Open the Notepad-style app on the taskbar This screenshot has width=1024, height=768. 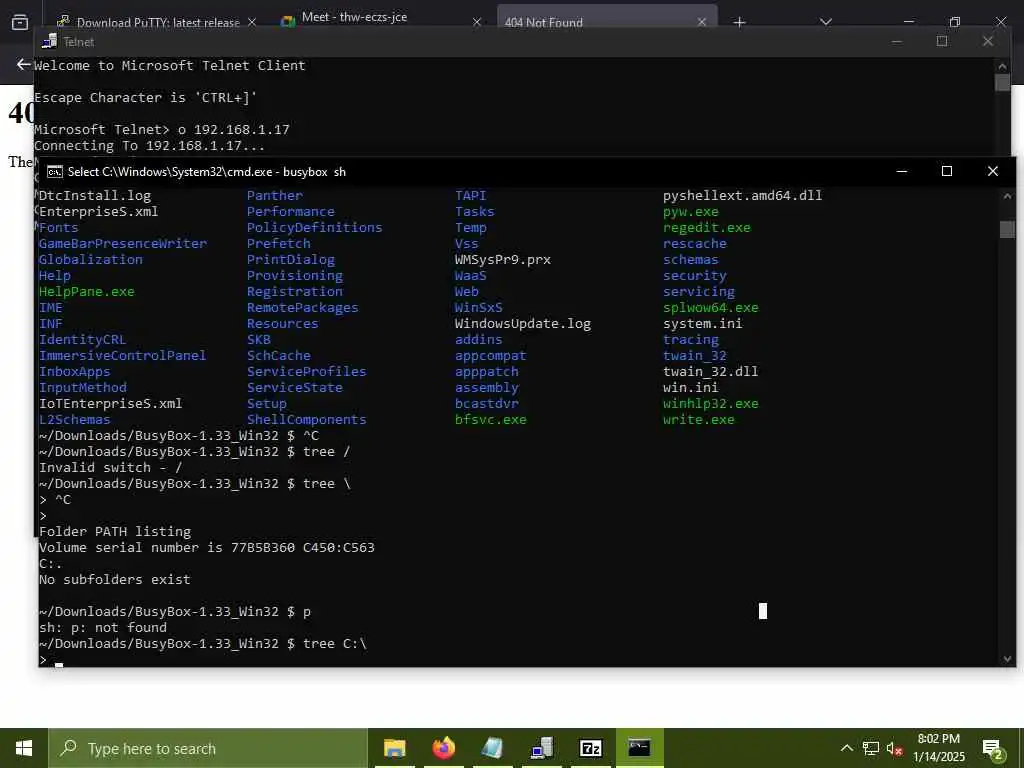click(x=492, y=748)
